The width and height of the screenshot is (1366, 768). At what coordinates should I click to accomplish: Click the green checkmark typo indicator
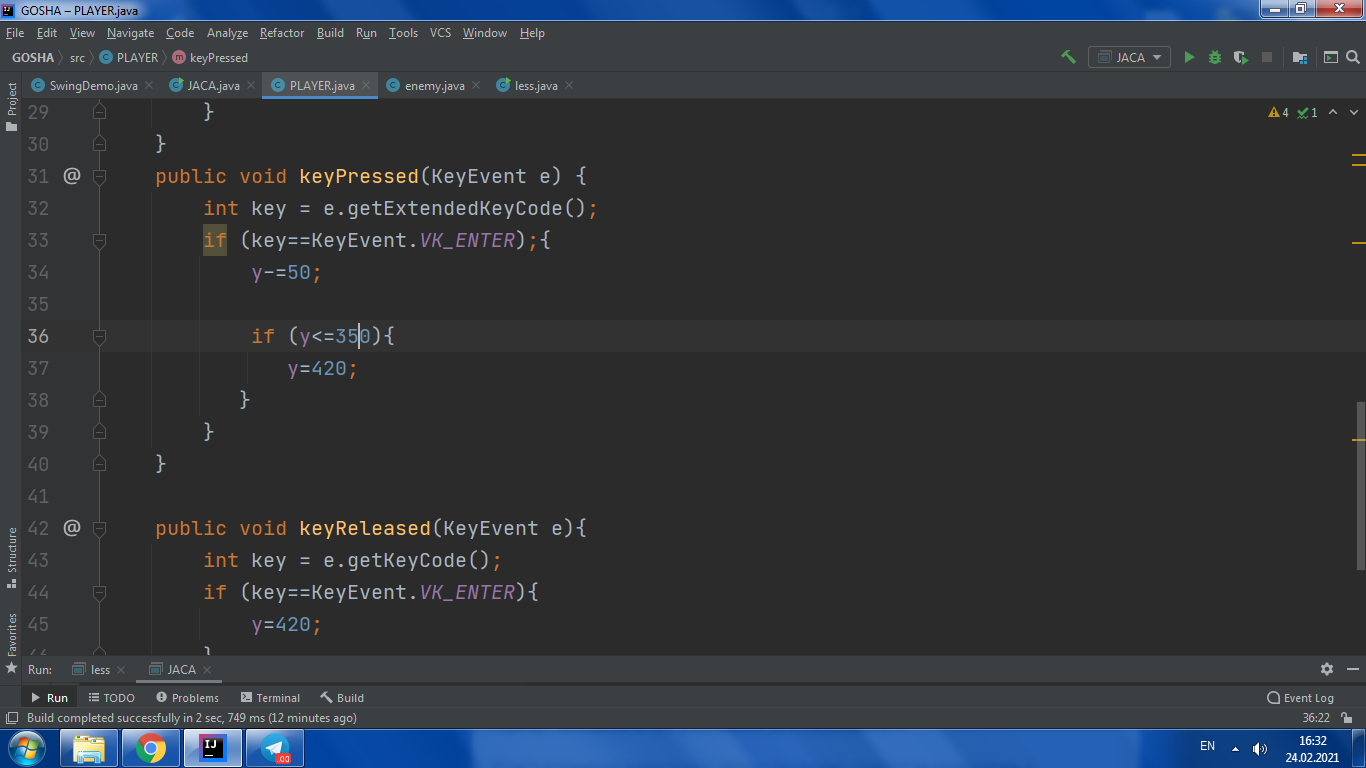pos(1307,113)
